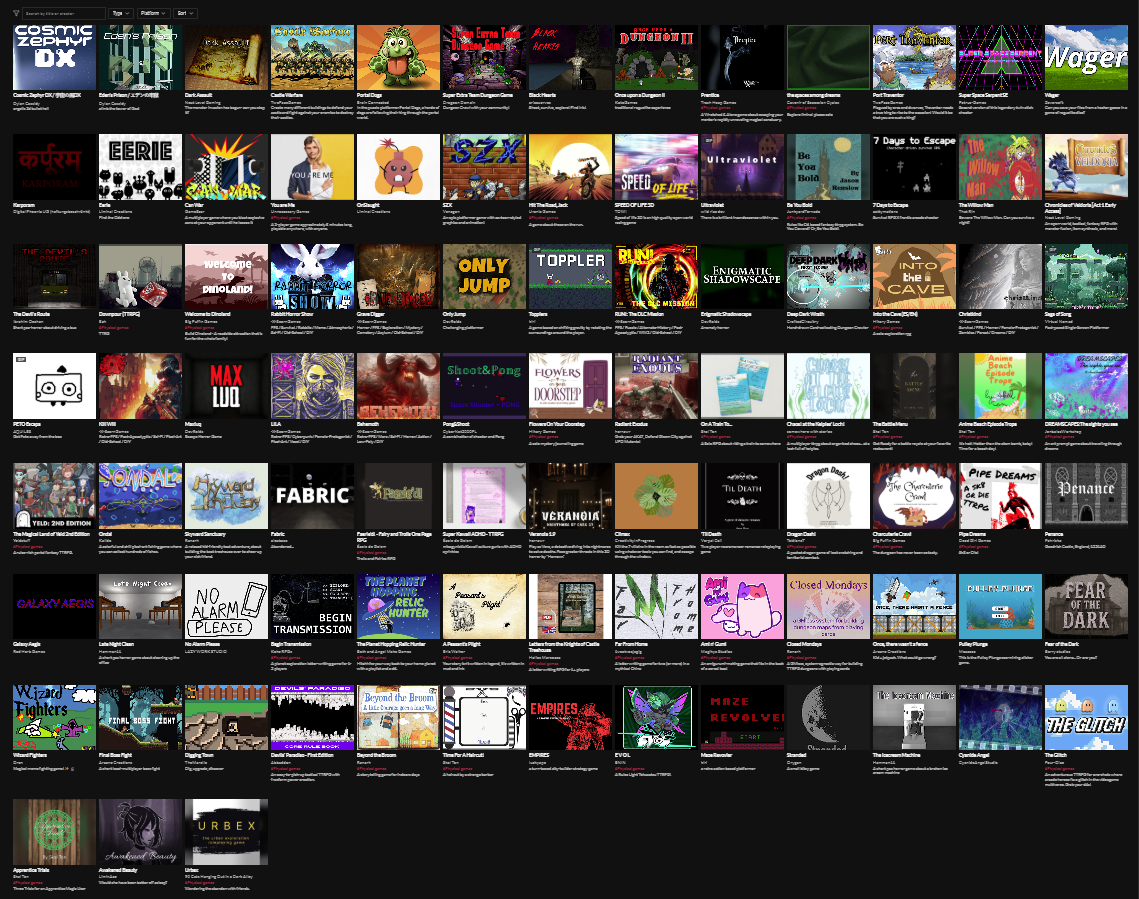
Task: Open the Ultraviolet game thumbnail
Action: 742,167
